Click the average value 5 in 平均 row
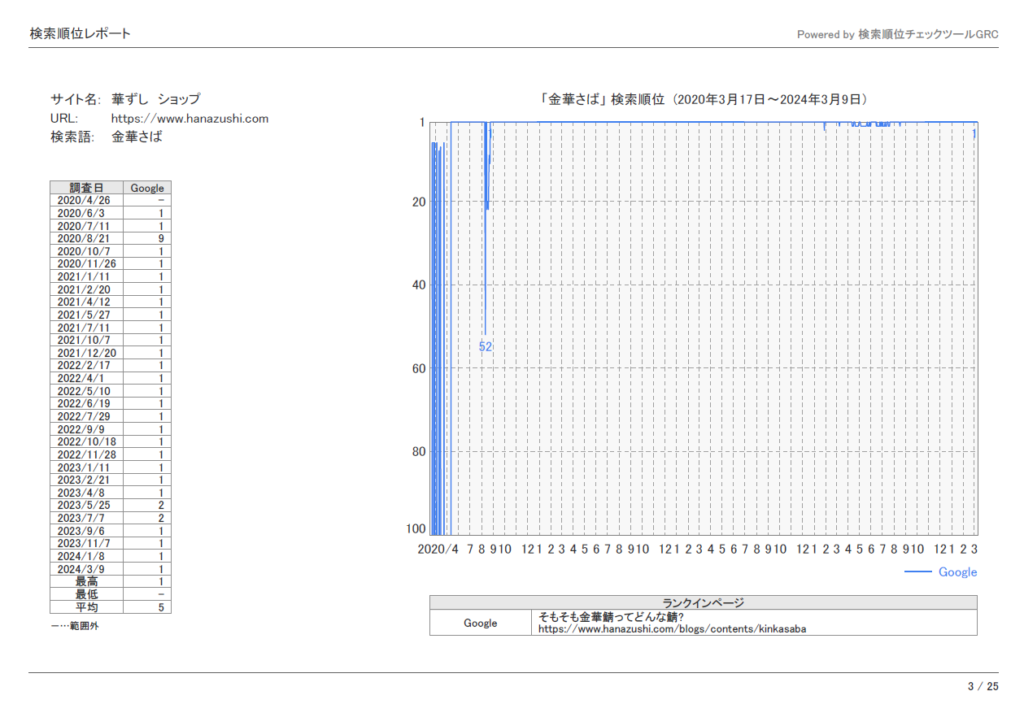 point(161,607)
